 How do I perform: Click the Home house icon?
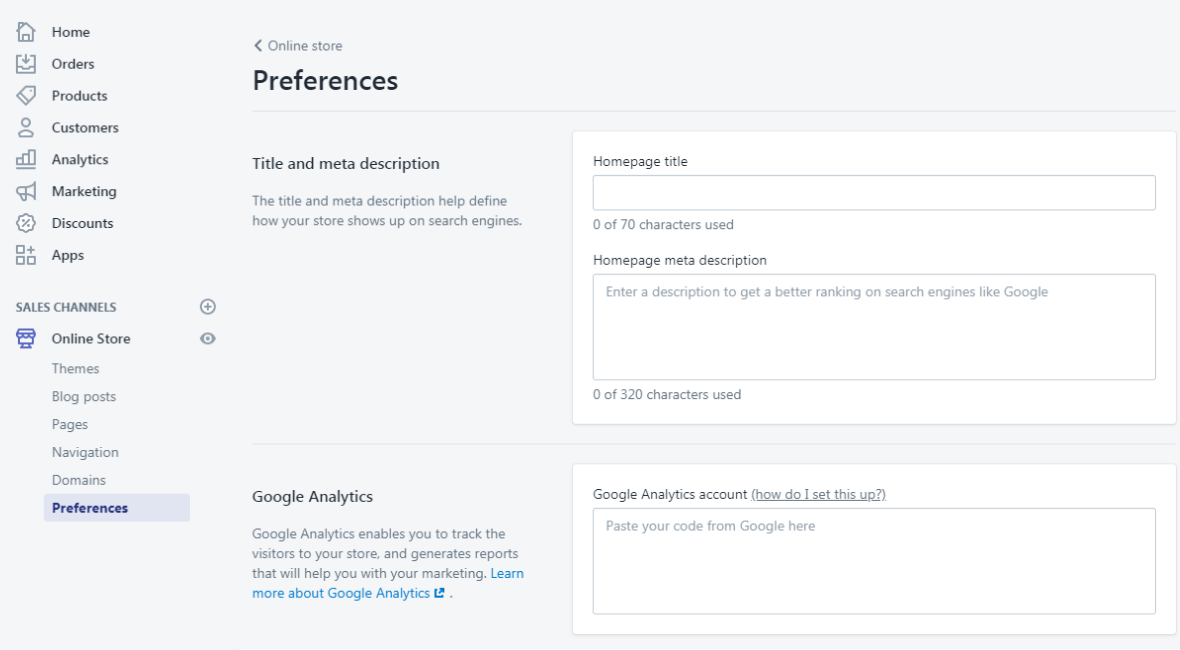[x=26, y=32]
